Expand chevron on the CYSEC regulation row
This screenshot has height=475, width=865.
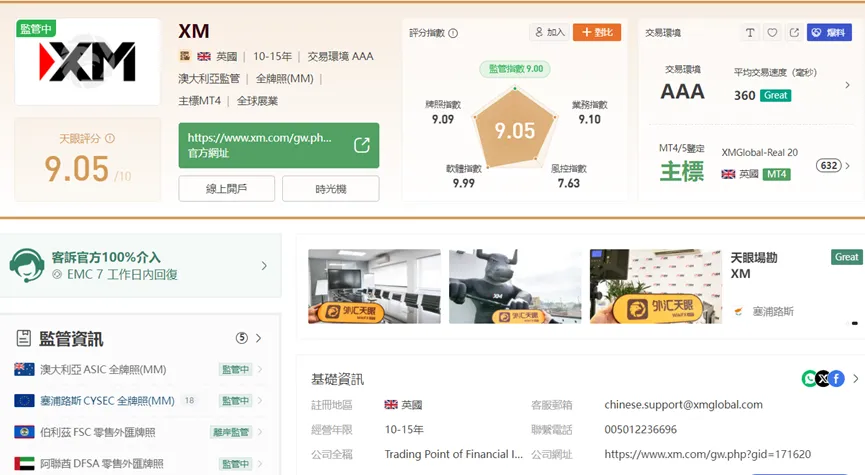point(260,401)
